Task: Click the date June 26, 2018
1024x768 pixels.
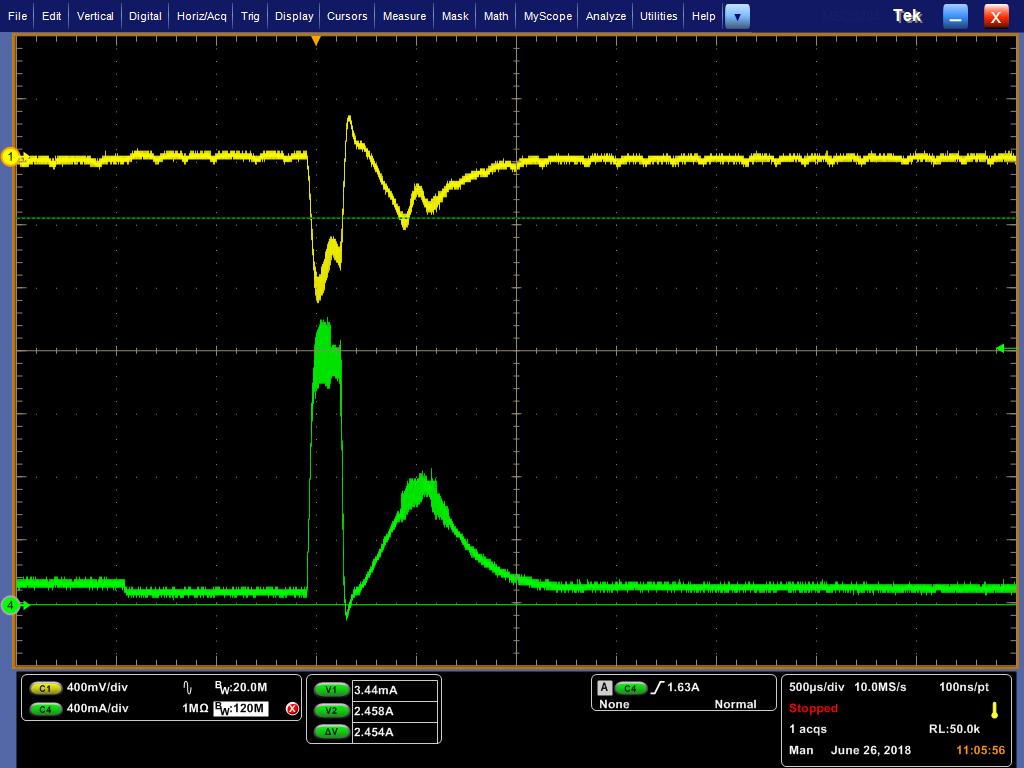Action: click(x=871, y=750)
